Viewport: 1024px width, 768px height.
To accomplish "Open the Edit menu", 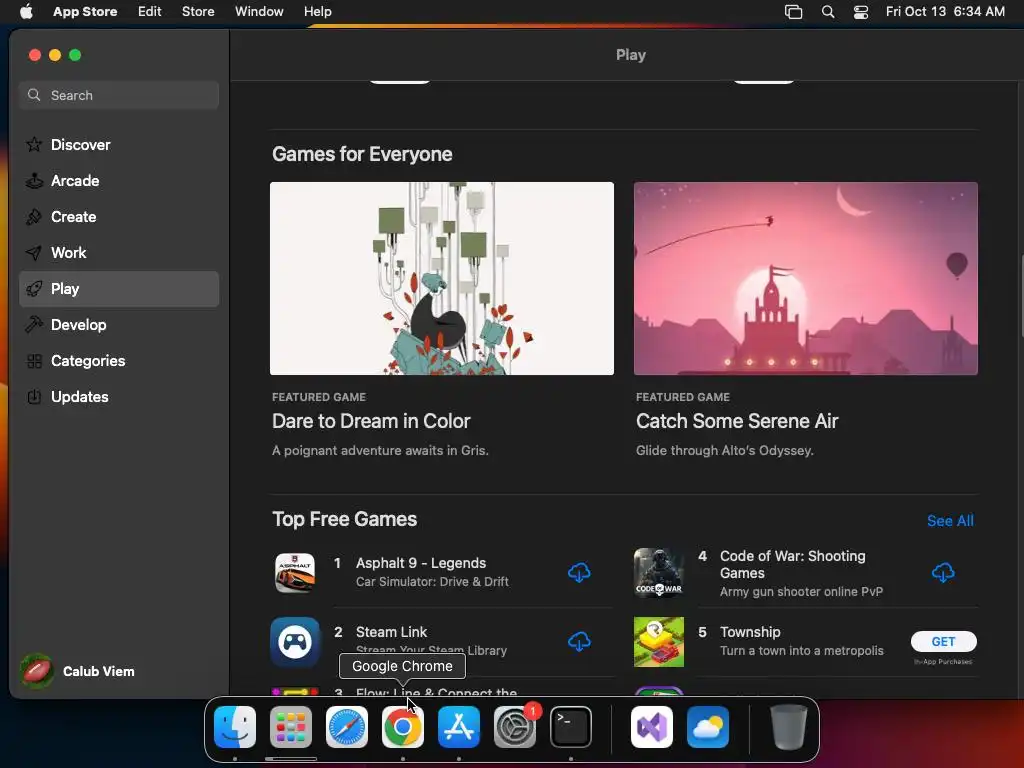I will pos(150,11).
